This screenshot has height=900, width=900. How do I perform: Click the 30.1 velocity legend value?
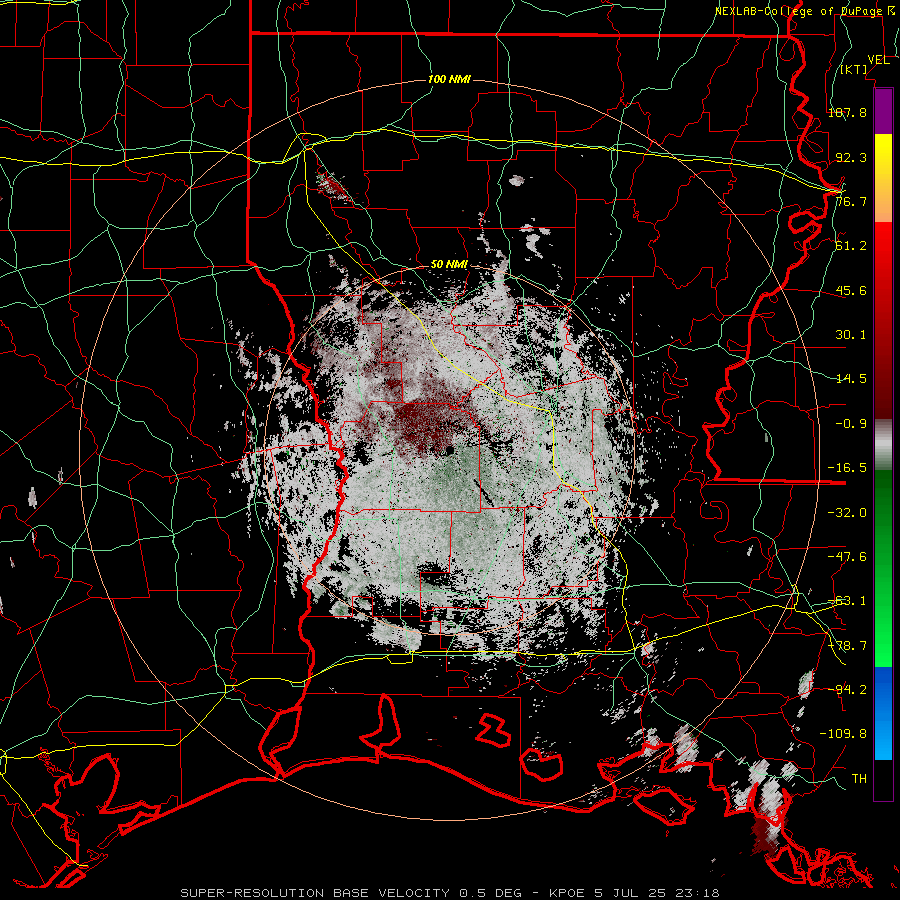(851, 335)
